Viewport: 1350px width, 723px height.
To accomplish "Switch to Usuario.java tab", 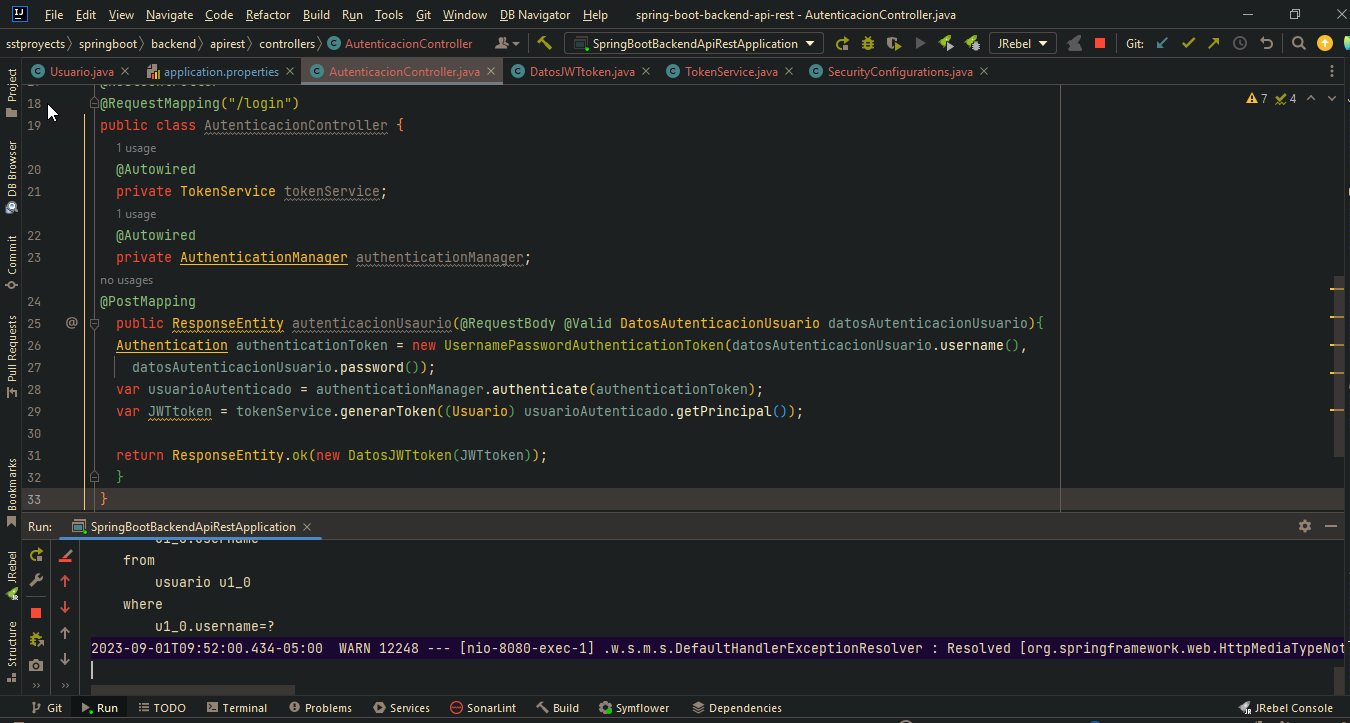I will pos(81,72).
